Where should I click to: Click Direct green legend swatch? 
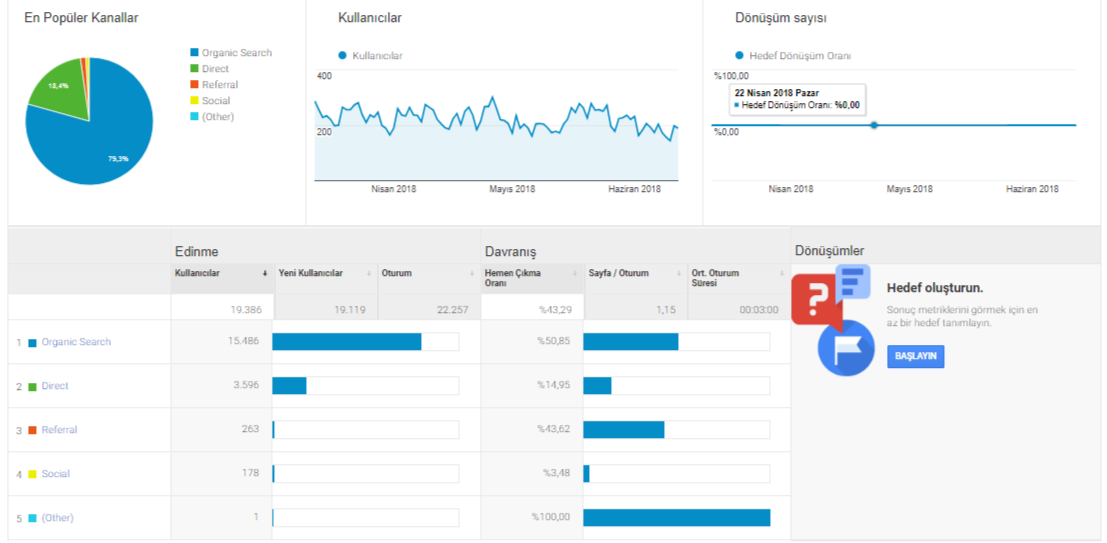(194, 68)
